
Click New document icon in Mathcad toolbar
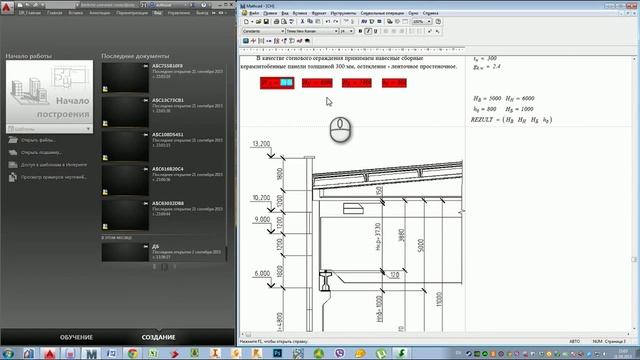246,22
